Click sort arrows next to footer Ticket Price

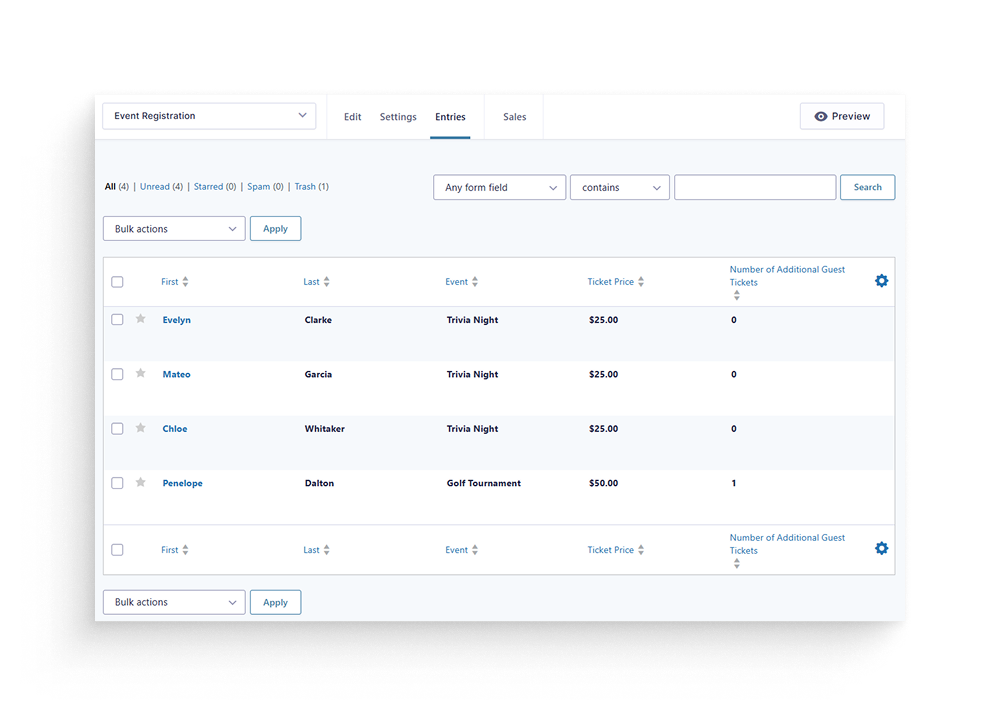click(640, 549)
